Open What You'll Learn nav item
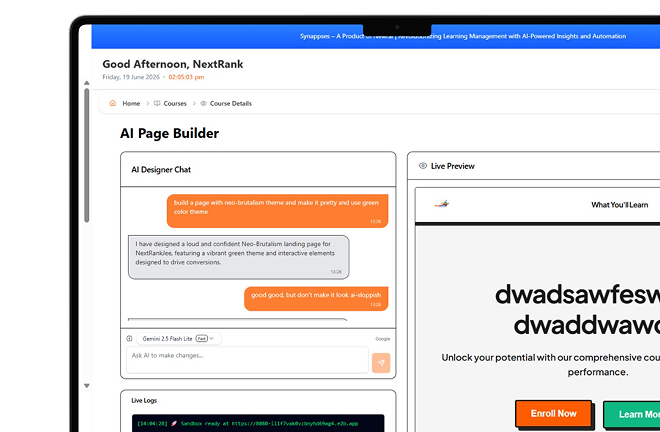 (619, 205)
